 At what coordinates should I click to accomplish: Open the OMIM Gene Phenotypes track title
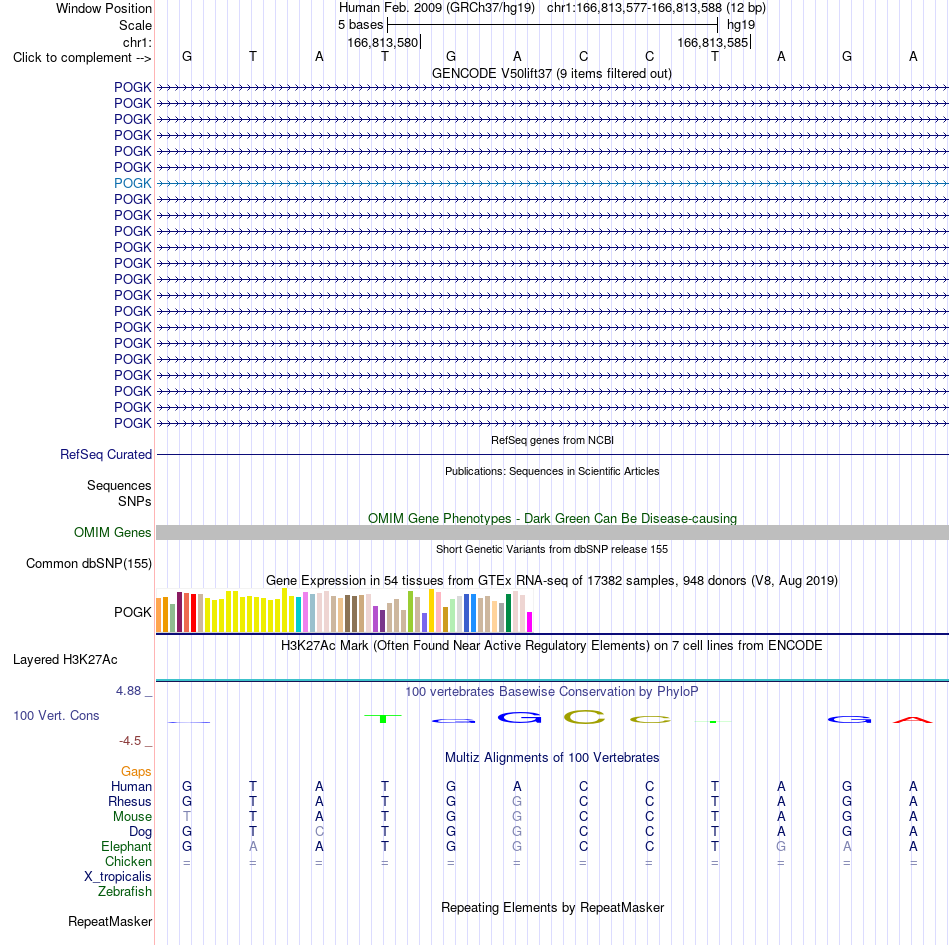tap(552, 519)
